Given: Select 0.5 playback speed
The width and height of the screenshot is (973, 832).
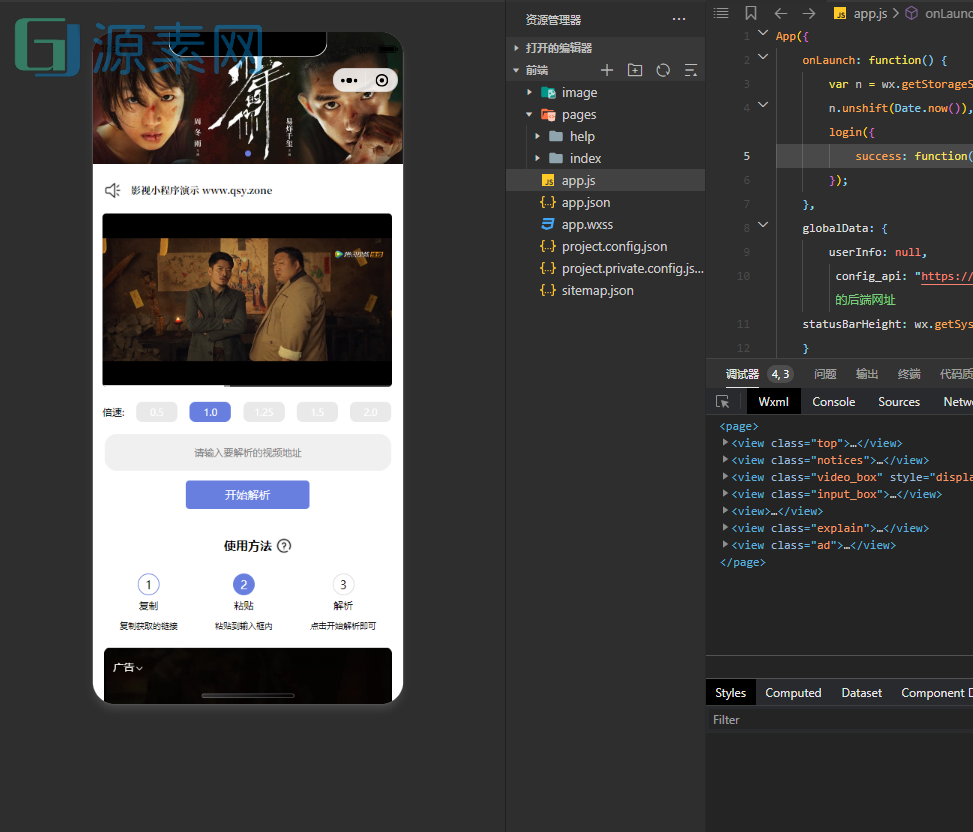Looking at the screenshot, I should point(157,412).
